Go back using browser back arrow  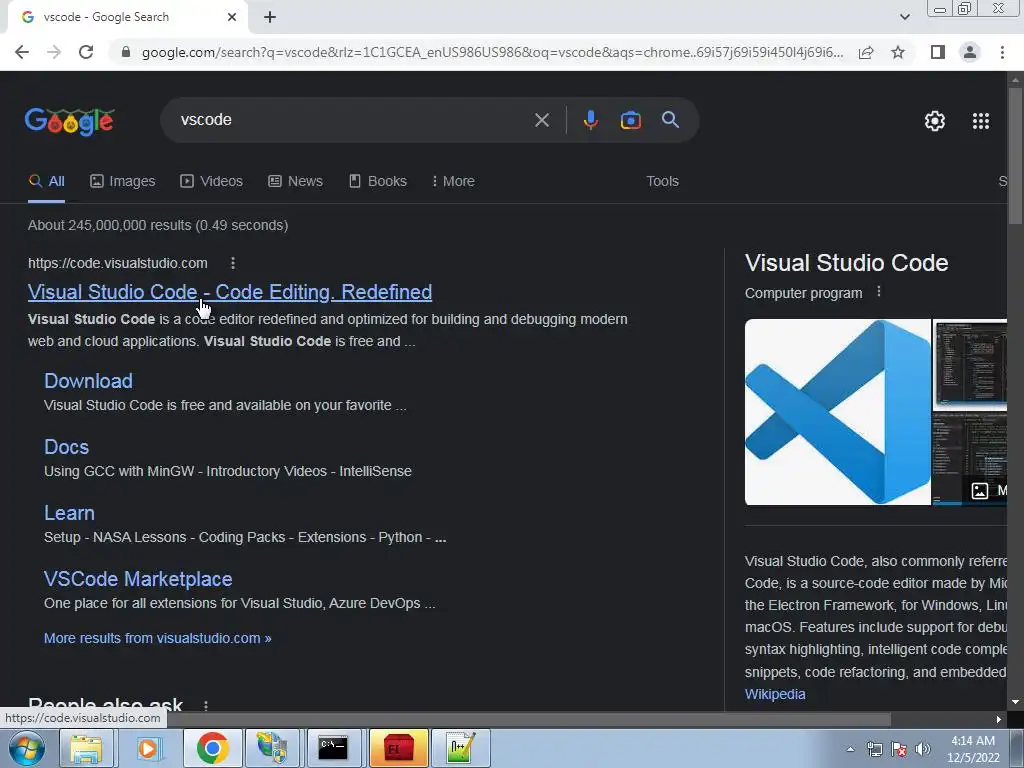(x=22, y=52)
